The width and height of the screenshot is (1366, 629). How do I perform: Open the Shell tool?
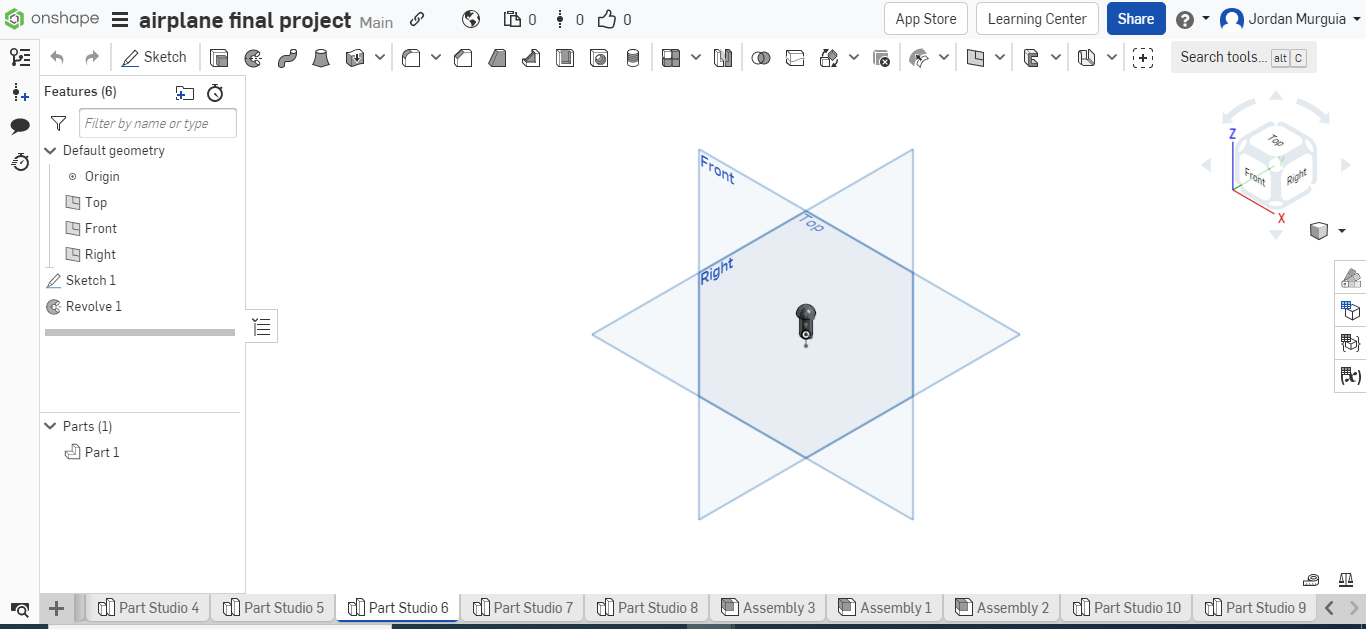coord(565,57)
